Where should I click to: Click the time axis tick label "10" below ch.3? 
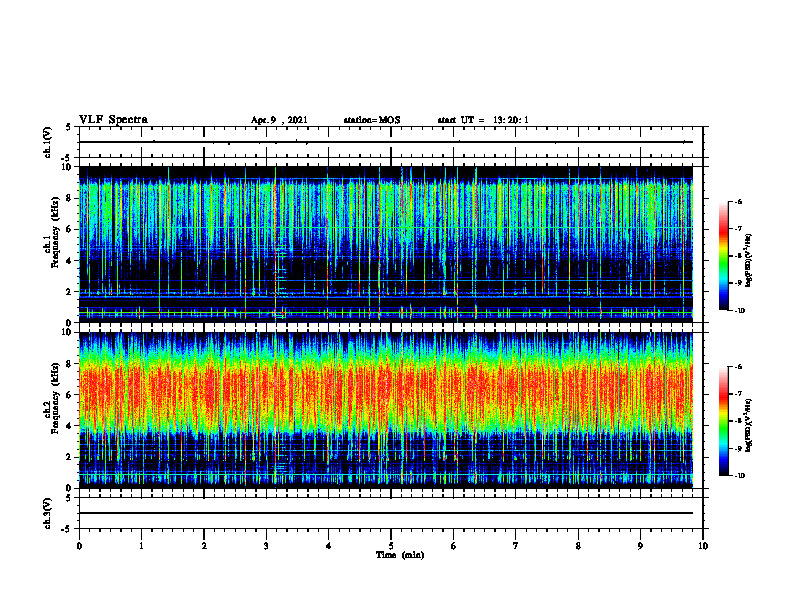click(x=703, y=546)
